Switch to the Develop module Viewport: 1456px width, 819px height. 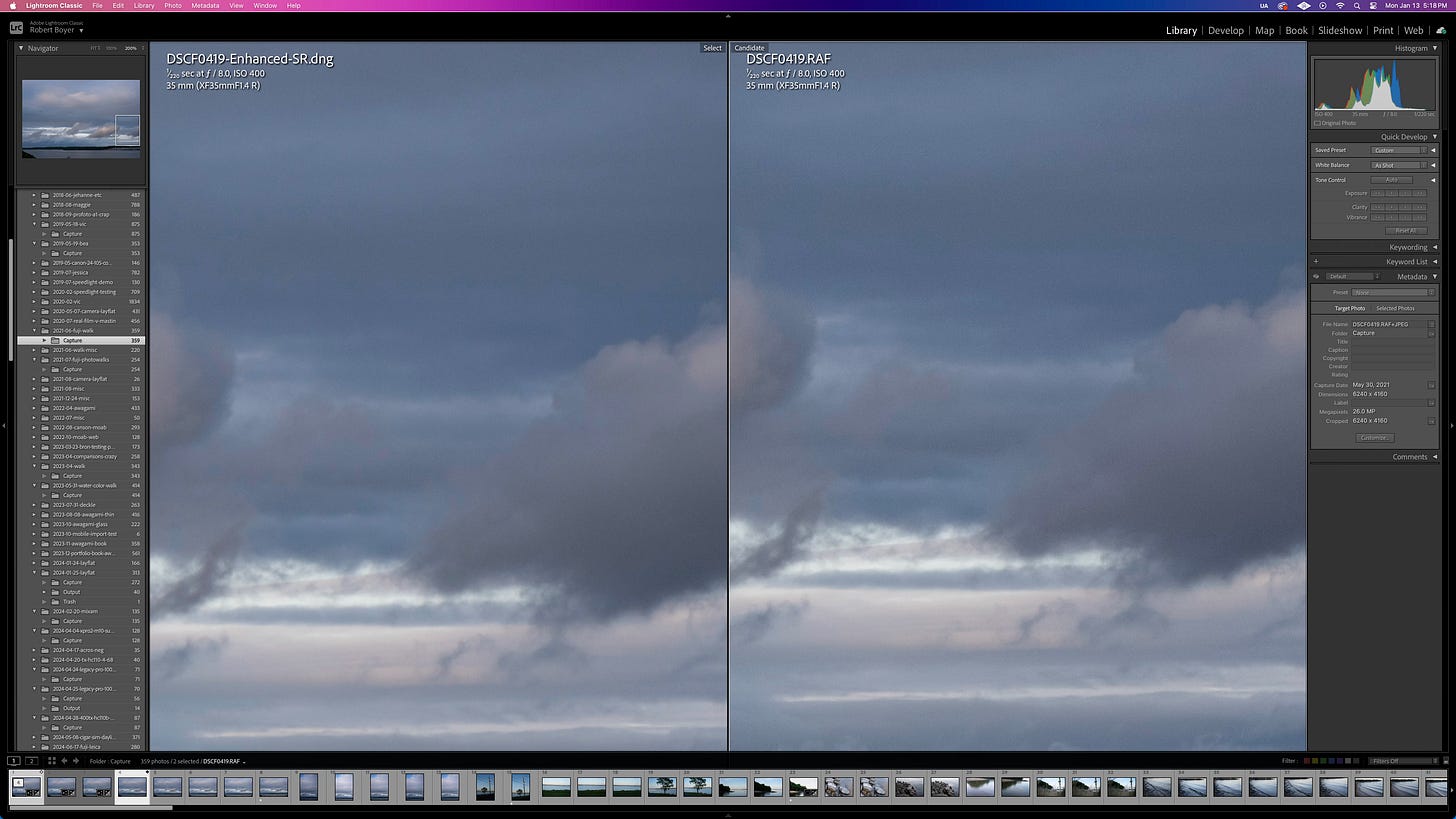(1226, 30)
